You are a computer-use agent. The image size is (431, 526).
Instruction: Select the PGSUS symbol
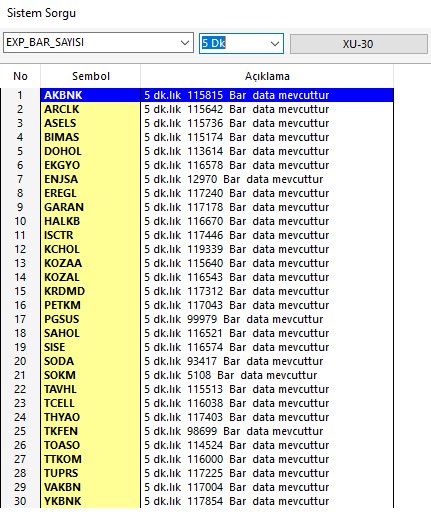(62, 319)
